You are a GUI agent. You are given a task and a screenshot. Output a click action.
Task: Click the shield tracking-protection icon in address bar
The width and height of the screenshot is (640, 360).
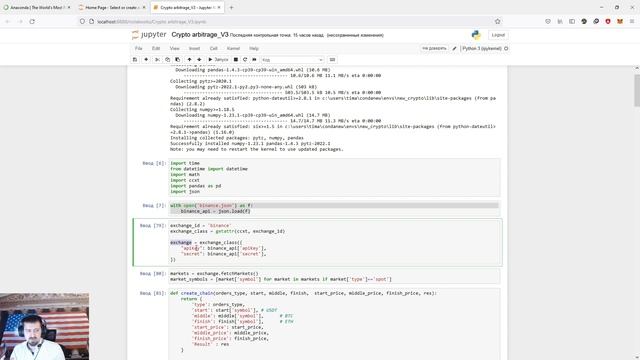pyautogui.click(x=82, y=21)
